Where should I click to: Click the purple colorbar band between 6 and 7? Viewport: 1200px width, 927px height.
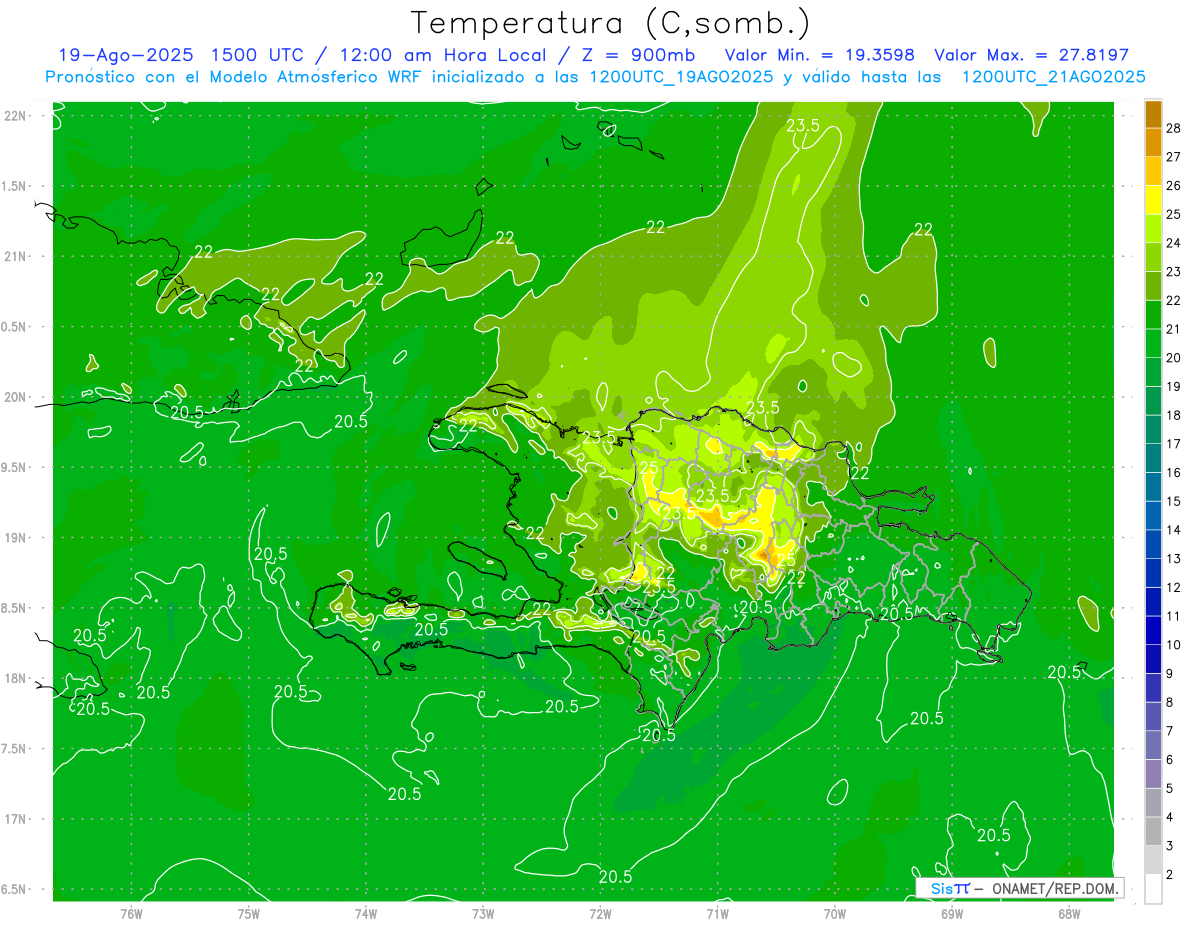pyautogui.click(x=1153, y=745)
